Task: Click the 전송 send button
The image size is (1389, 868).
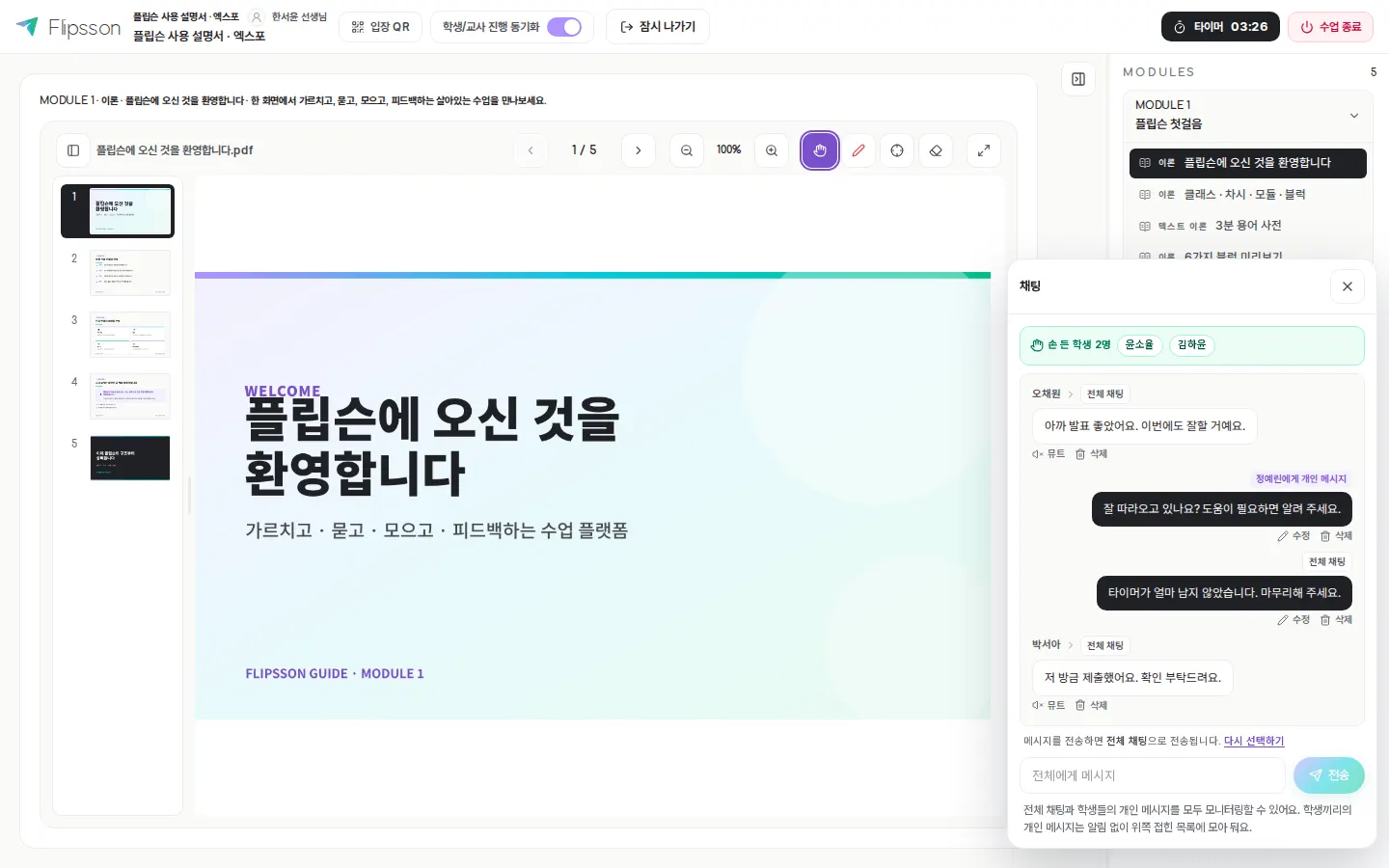Action: (x=1329, y=775)
